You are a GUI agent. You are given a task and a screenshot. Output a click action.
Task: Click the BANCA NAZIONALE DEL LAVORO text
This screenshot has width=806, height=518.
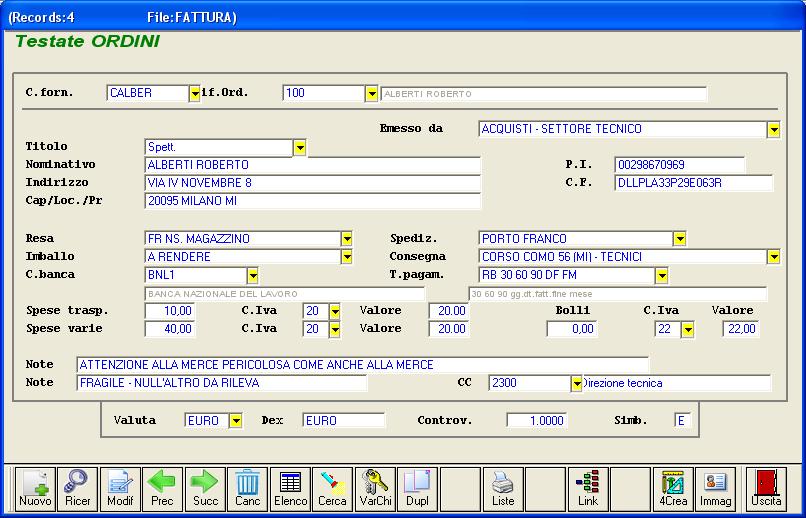(223, 294)
